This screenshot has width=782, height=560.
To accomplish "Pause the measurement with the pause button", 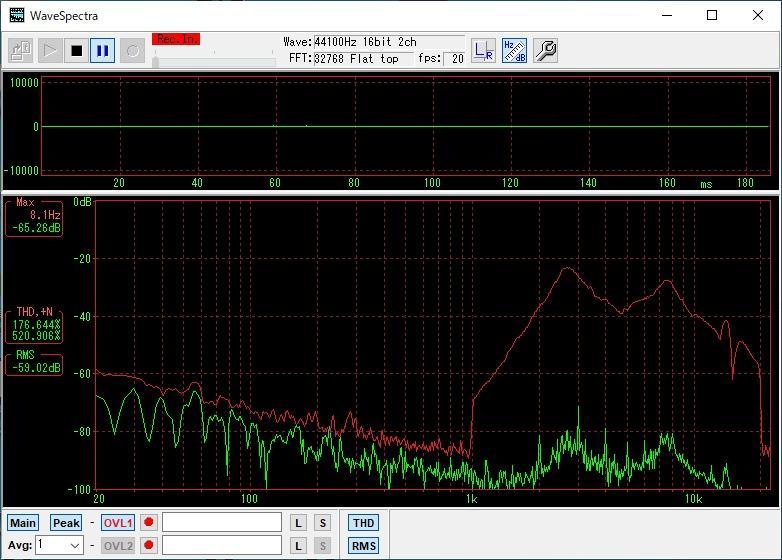I will pyautogui.click(x=103, y=51).
